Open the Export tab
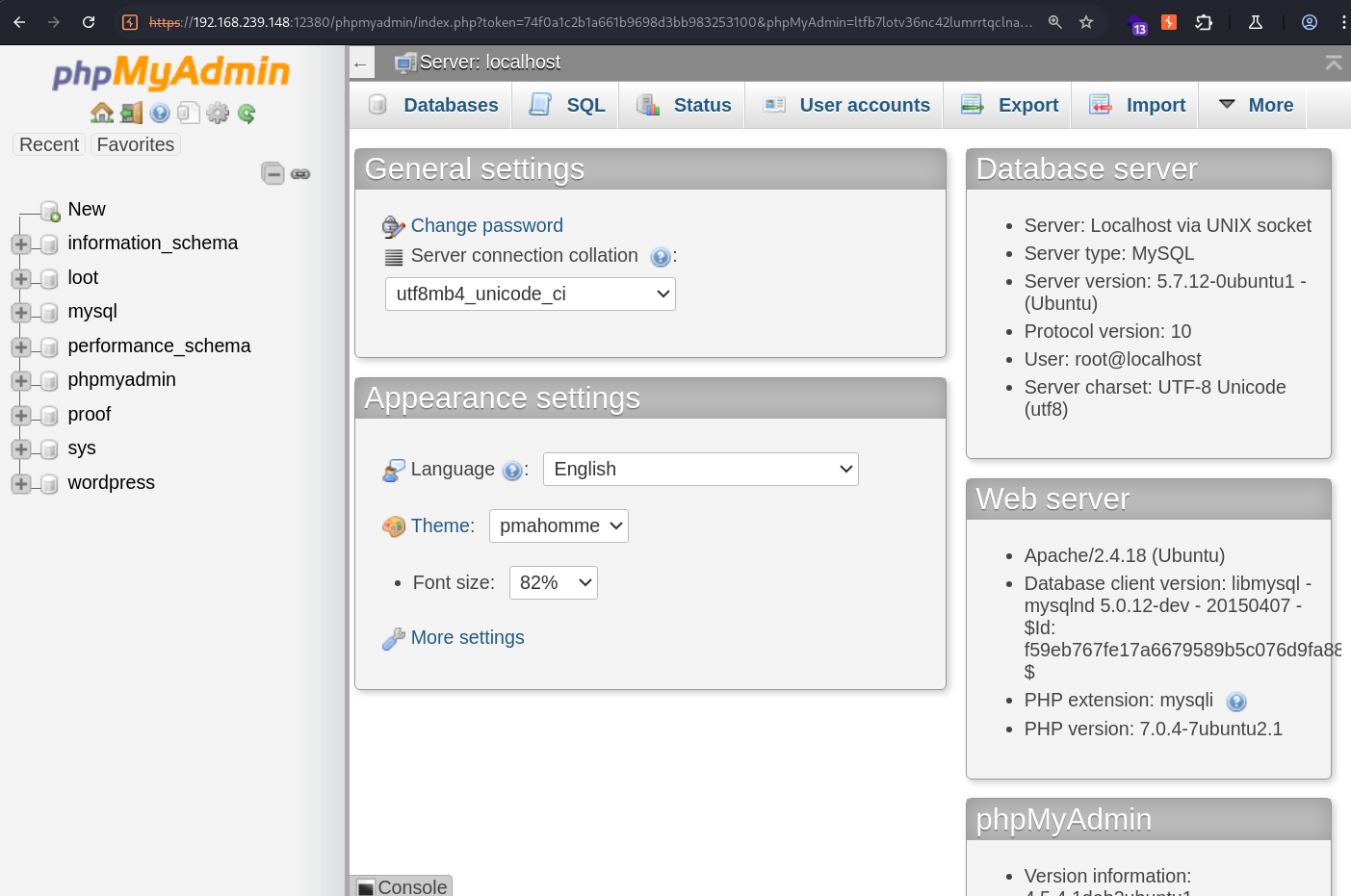This screenshot has height=896, width=1351. (1009, 105)
